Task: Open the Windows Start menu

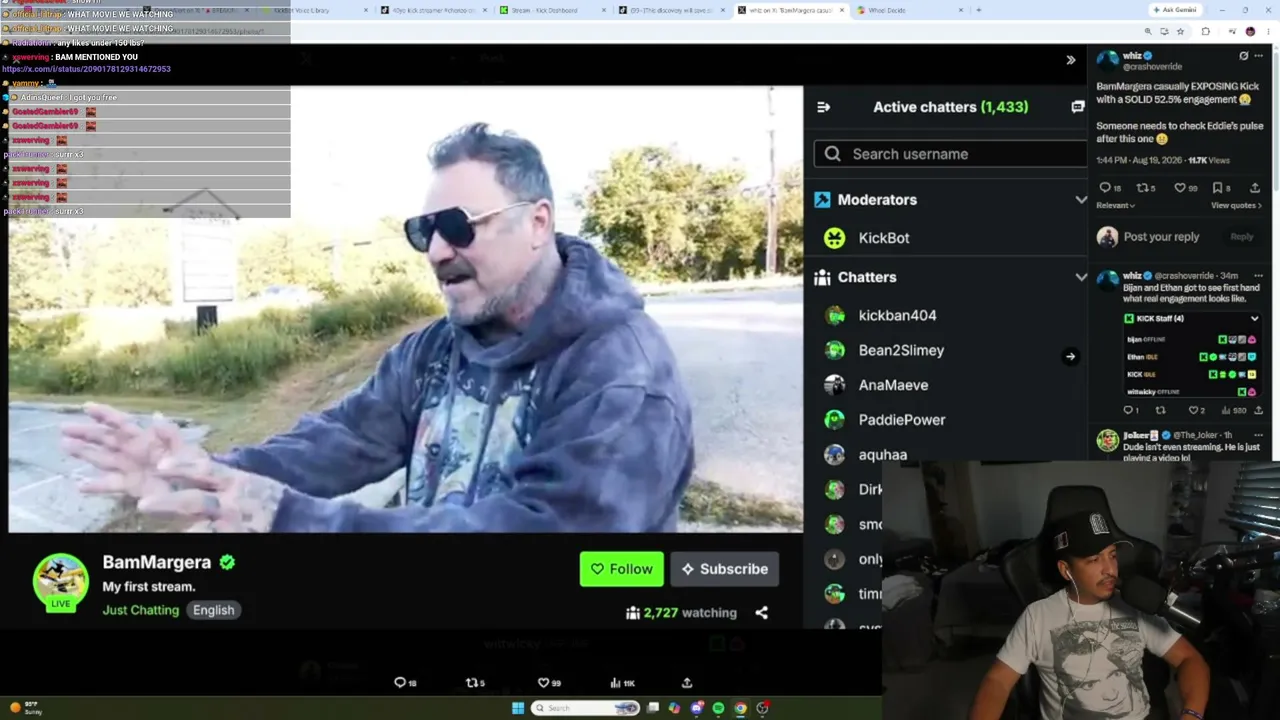Action: (x=517, y=708)
